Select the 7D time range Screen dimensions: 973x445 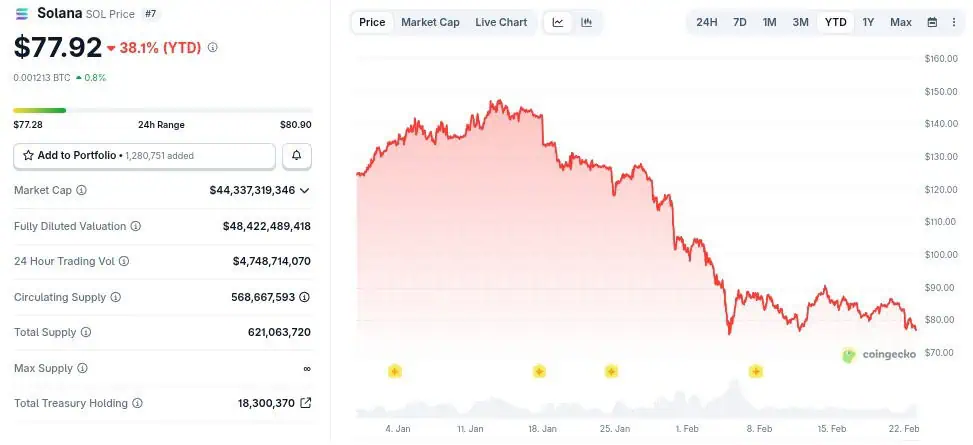pos(739,22)
